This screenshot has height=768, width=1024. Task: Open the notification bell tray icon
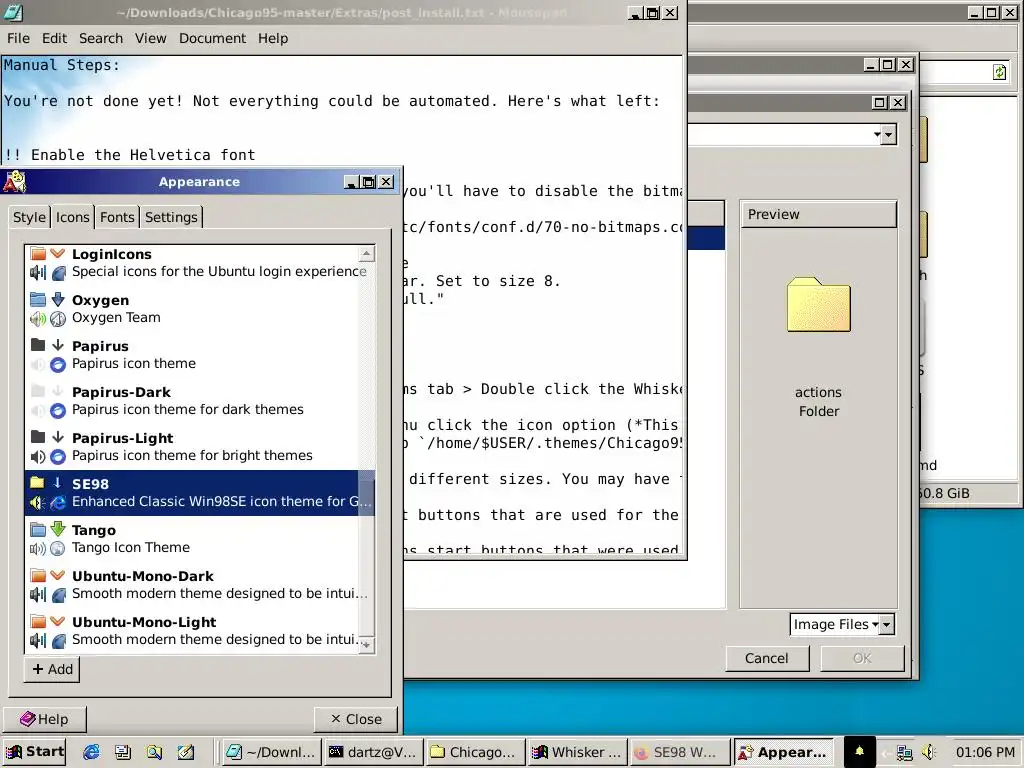[859, 752]
